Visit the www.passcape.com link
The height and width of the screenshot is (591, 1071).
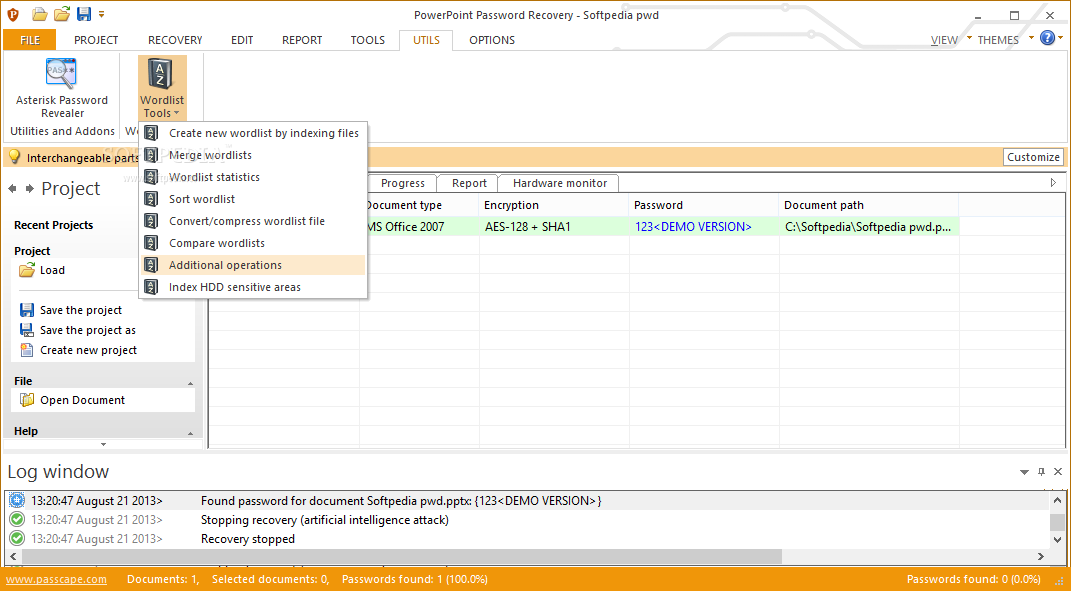[x=56, y=579]
